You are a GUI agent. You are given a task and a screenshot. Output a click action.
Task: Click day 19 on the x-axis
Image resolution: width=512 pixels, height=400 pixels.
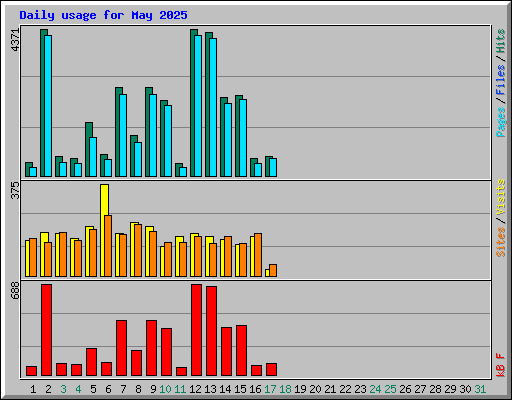pyautogui.click(x=300, y=389)
